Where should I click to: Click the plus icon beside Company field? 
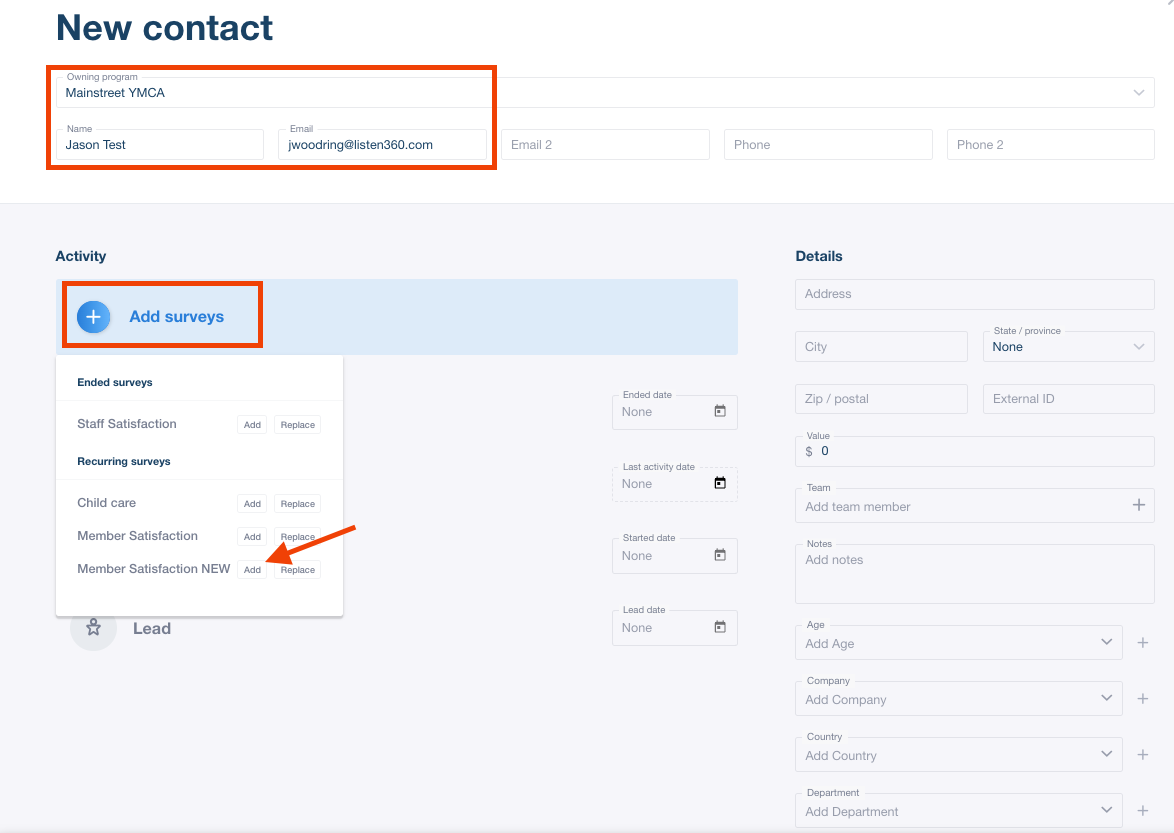coord(1143,698)
